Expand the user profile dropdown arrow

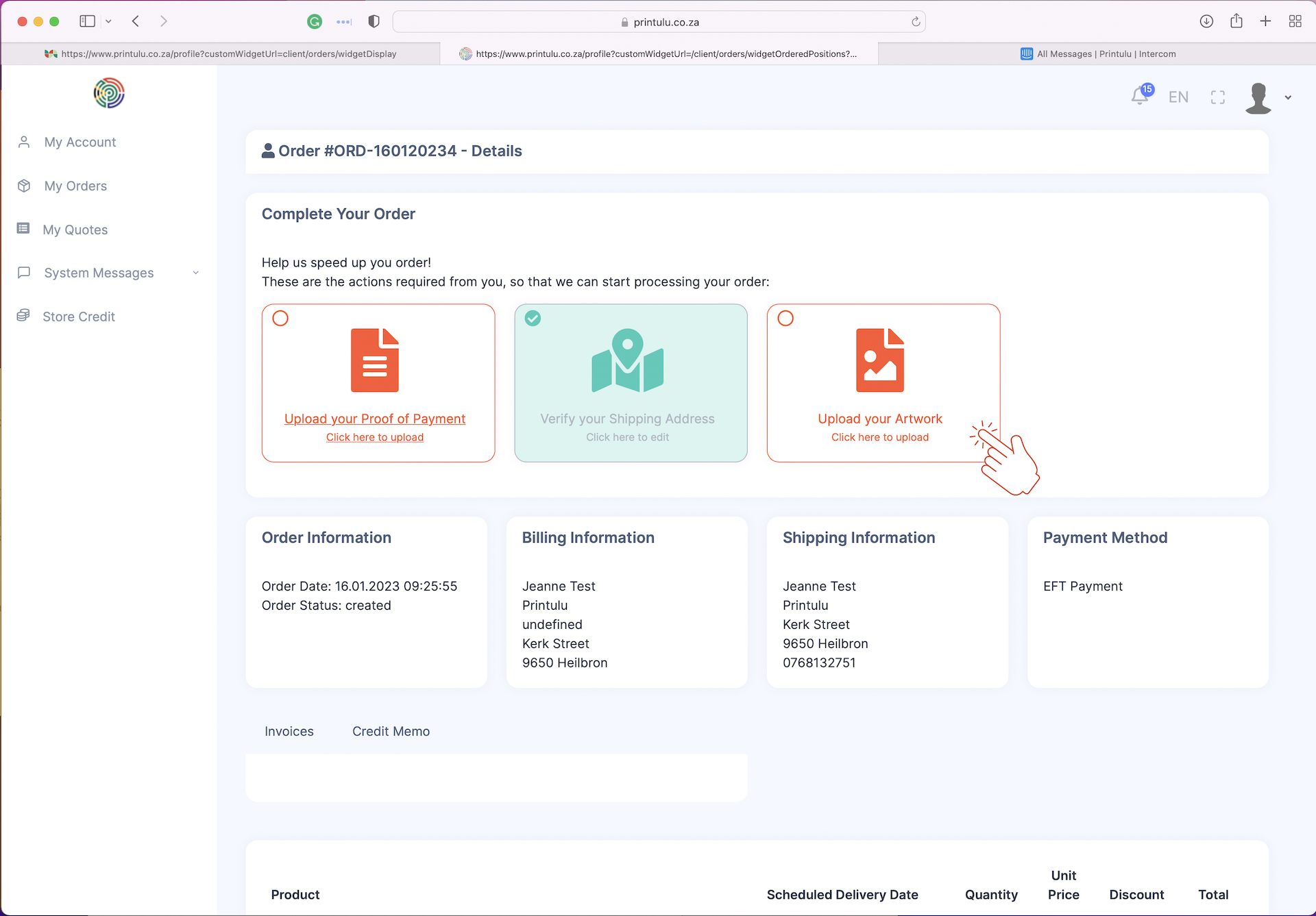click(1288, 98)
